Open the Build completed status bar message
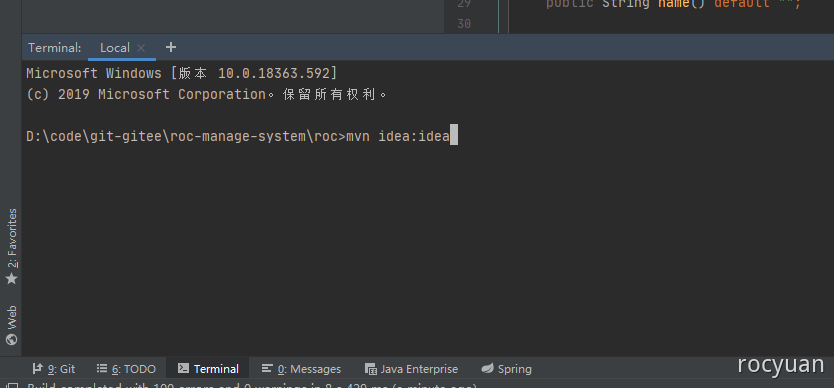The width and height of the screenshot is (834, 388). pos(253,386)
